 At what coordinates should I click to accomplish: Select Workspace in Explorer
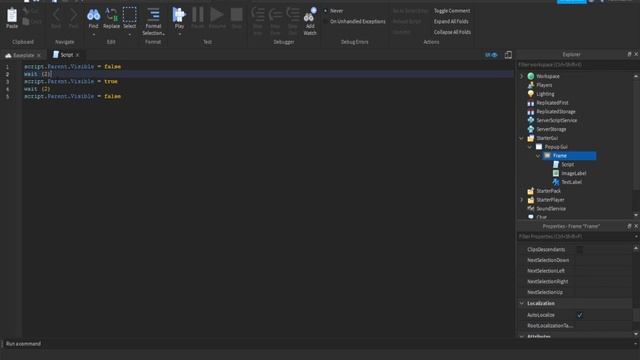(x=548, y=76)
